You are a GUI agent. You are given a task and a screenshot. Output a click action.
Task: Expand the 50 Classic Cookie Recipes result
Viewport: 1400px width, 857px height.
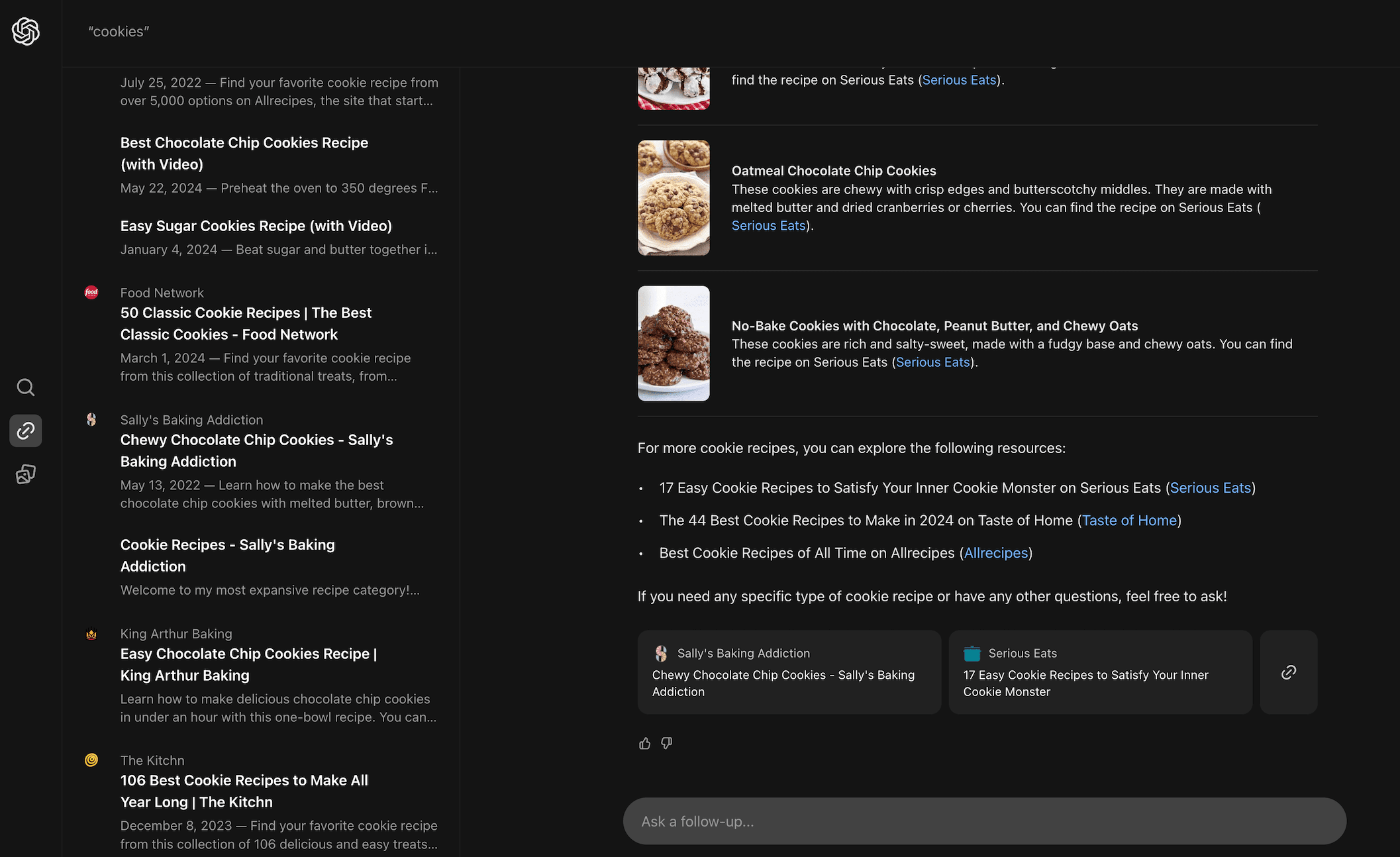tap(246, 323)
